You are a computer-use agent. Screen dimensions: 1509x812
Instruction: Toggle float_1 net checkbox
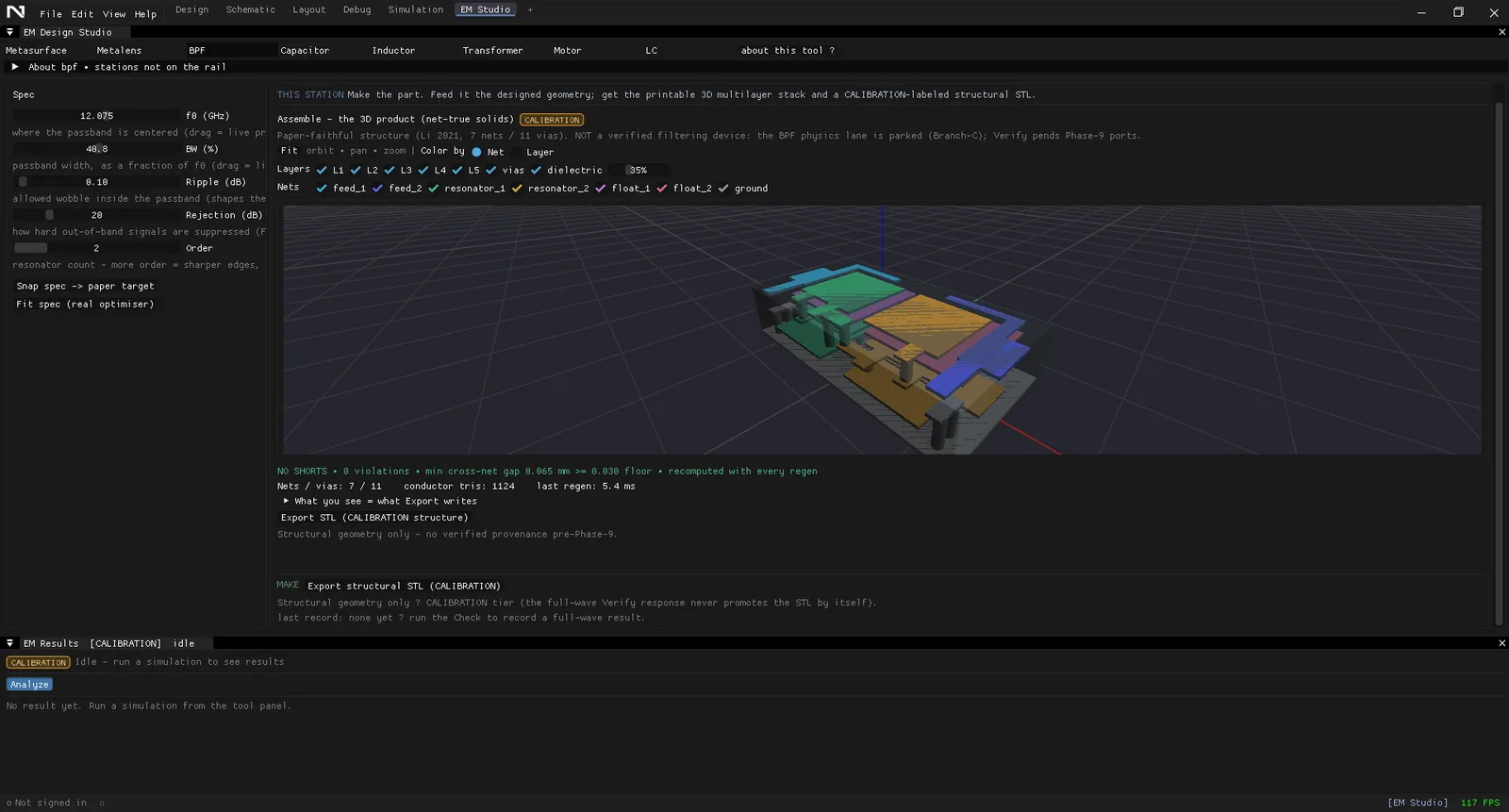601,189
